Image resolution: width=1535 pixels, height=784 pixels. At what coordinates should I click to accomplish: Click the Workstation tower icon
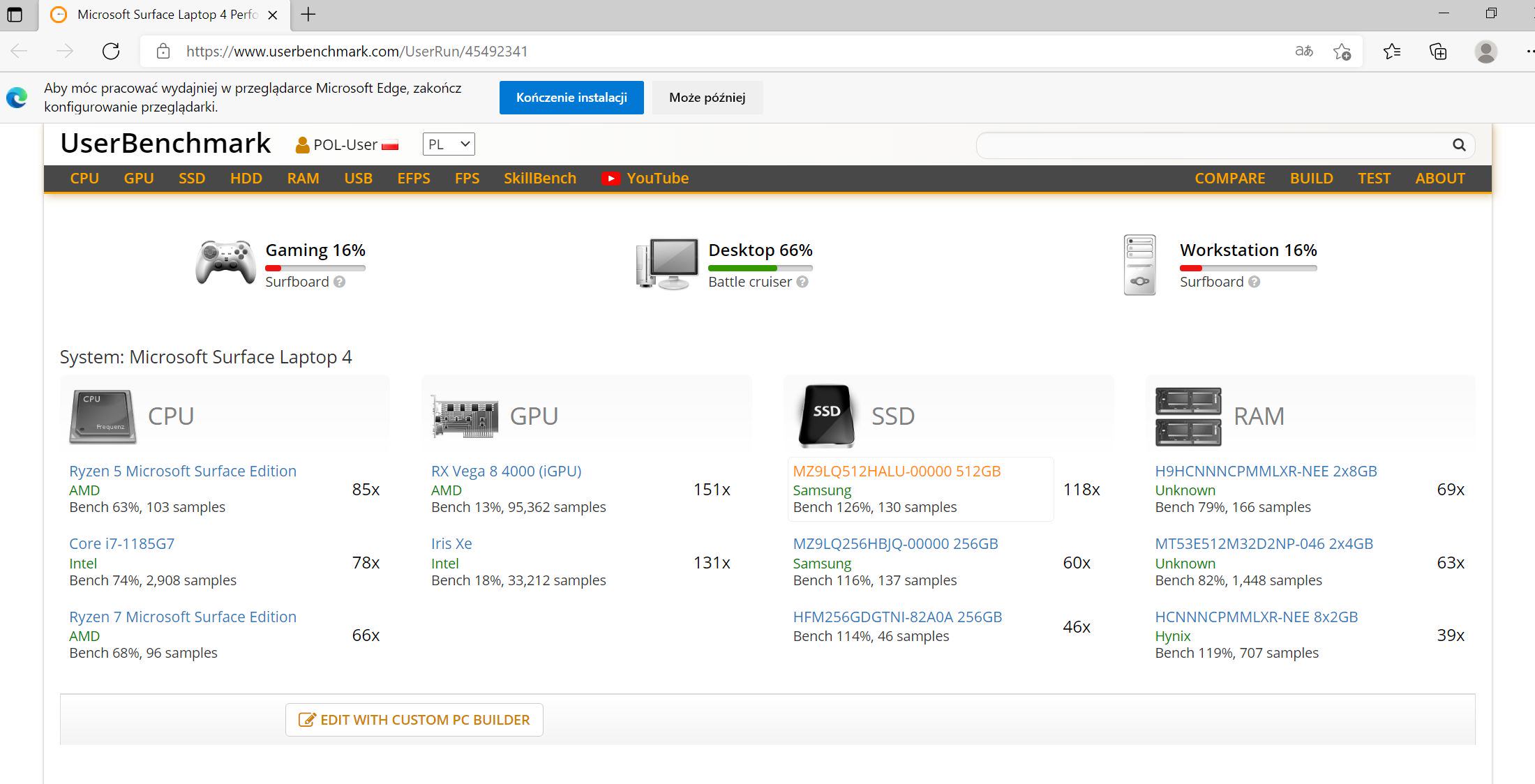1139,264
